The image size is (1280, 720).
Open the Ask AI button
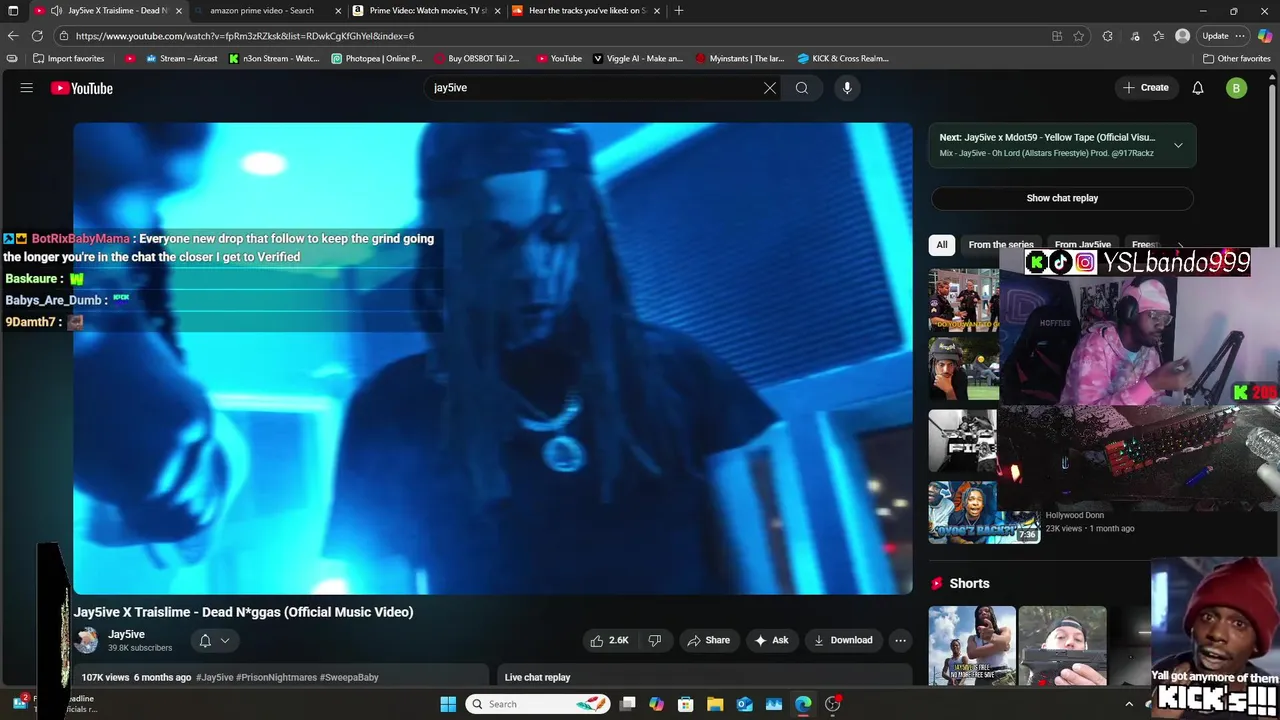(771, 640)
